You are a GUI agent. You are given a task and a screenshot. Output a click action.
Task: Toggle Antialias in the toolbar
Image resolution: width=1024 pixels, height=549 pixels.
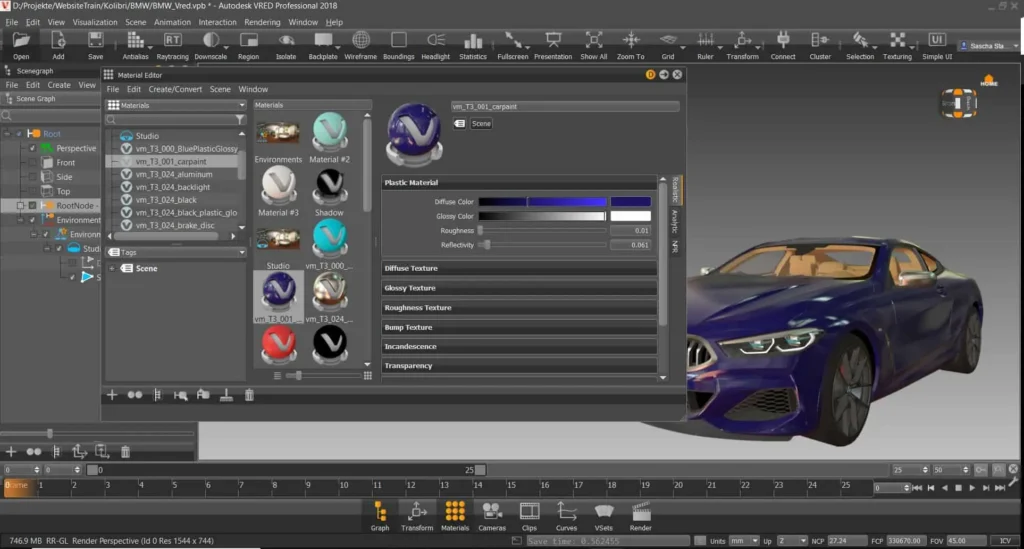135,40
